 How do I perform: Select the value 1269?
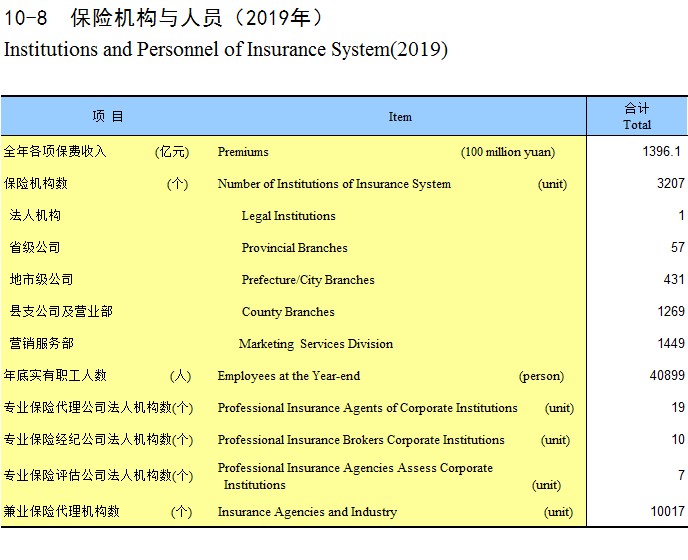[x=670, y=312]
